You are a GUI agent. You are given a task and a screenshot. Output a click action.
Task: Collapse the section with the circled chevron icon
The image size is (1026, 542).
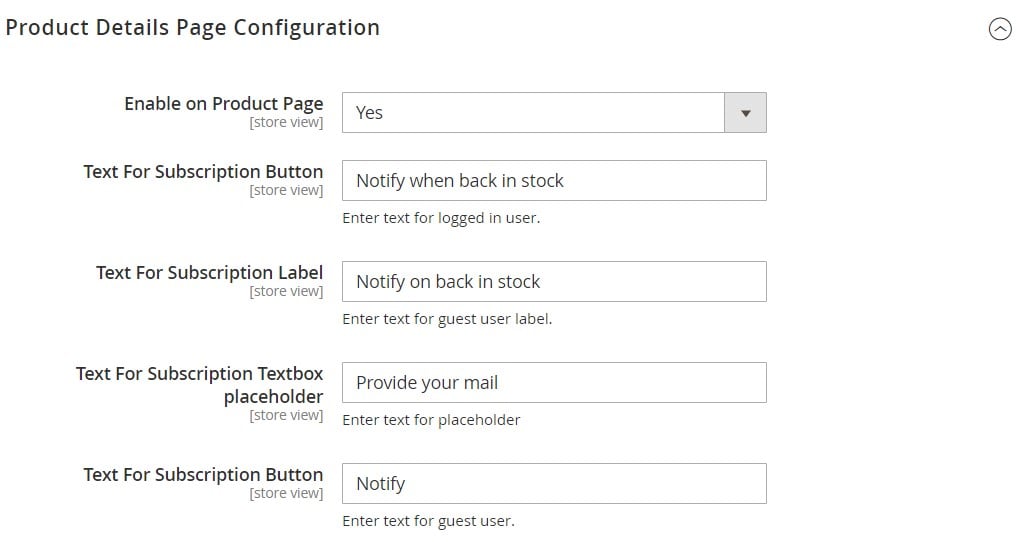1000,29
